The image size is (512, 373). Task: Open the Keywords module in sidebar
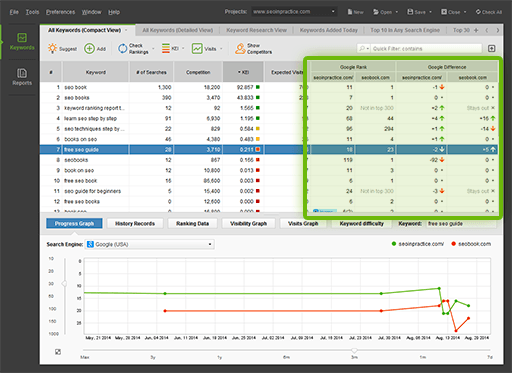[x=22, y=41]
